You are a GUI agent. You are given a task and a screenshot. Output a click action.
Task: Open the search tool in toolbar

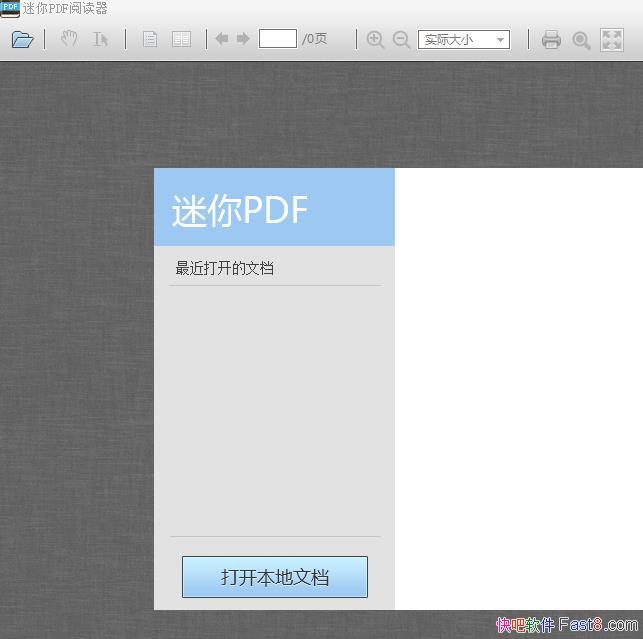pyautogui.click(x=581, y=40)
